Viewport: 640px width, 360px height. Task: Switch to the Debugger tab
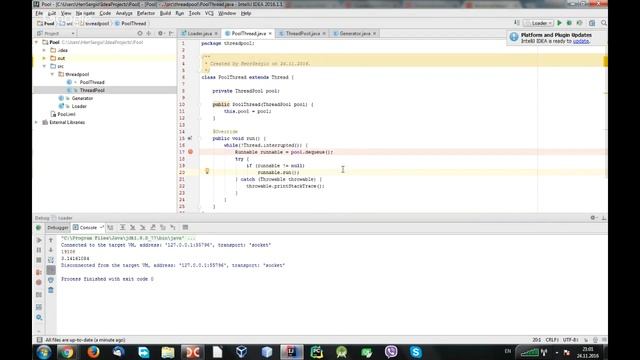click(58, 228)
